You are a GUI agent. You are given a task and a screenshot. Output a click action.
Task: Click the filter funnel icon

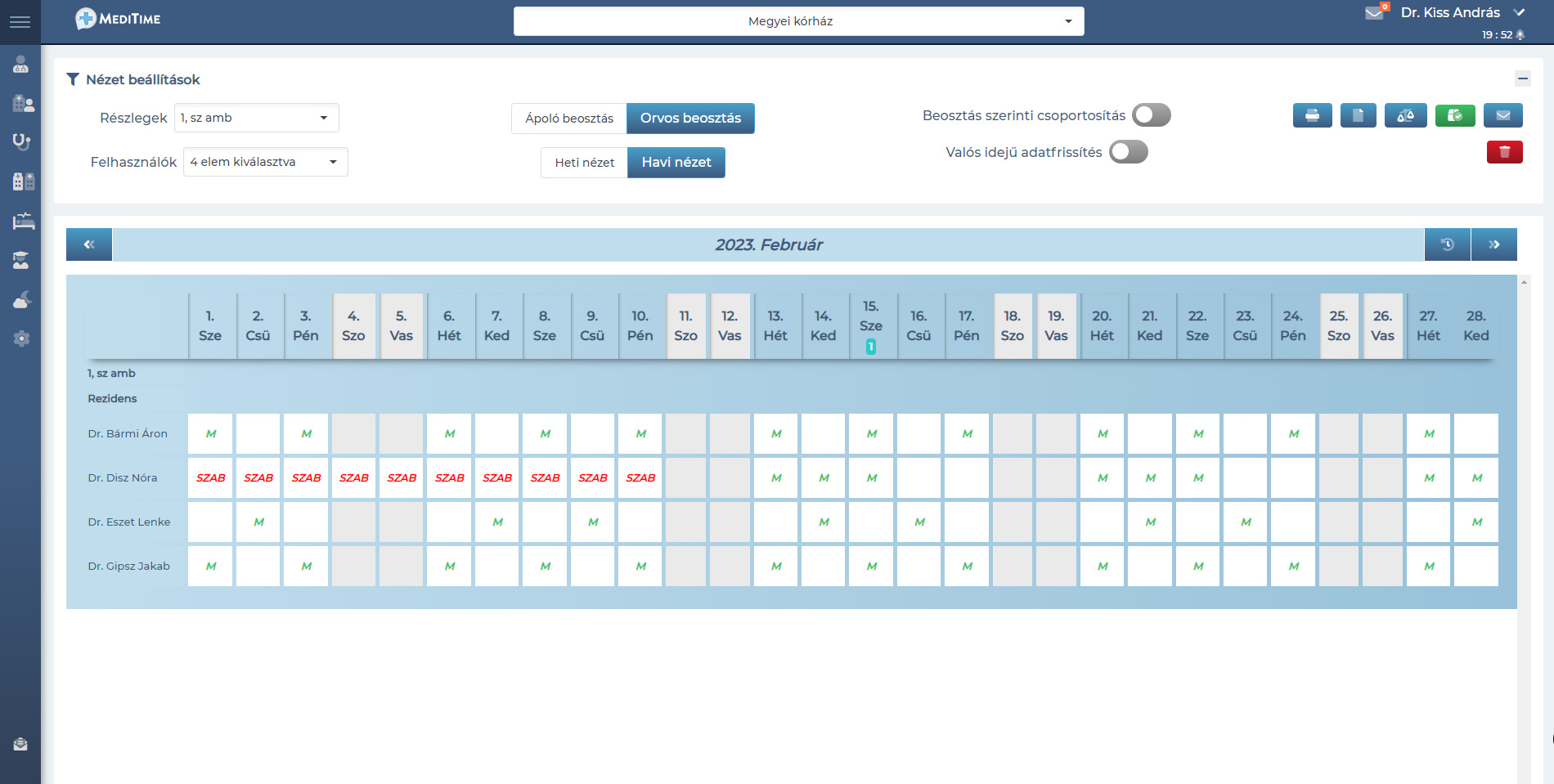(x=73, y=79)
